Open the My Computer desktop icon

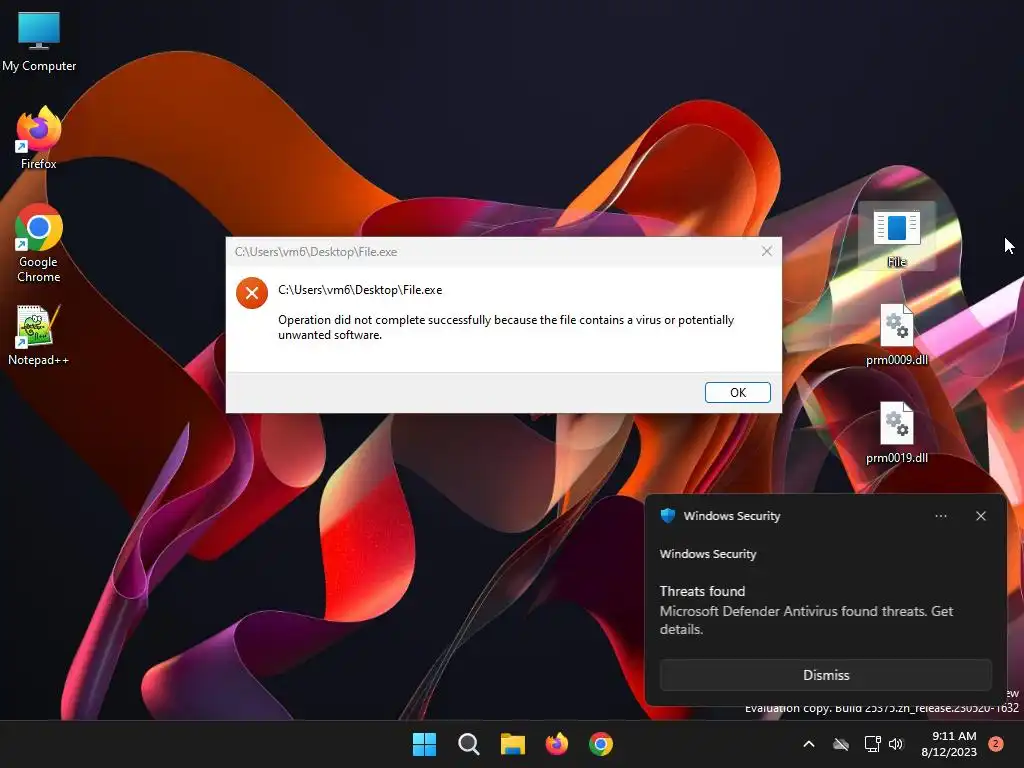tap(39, 41)
